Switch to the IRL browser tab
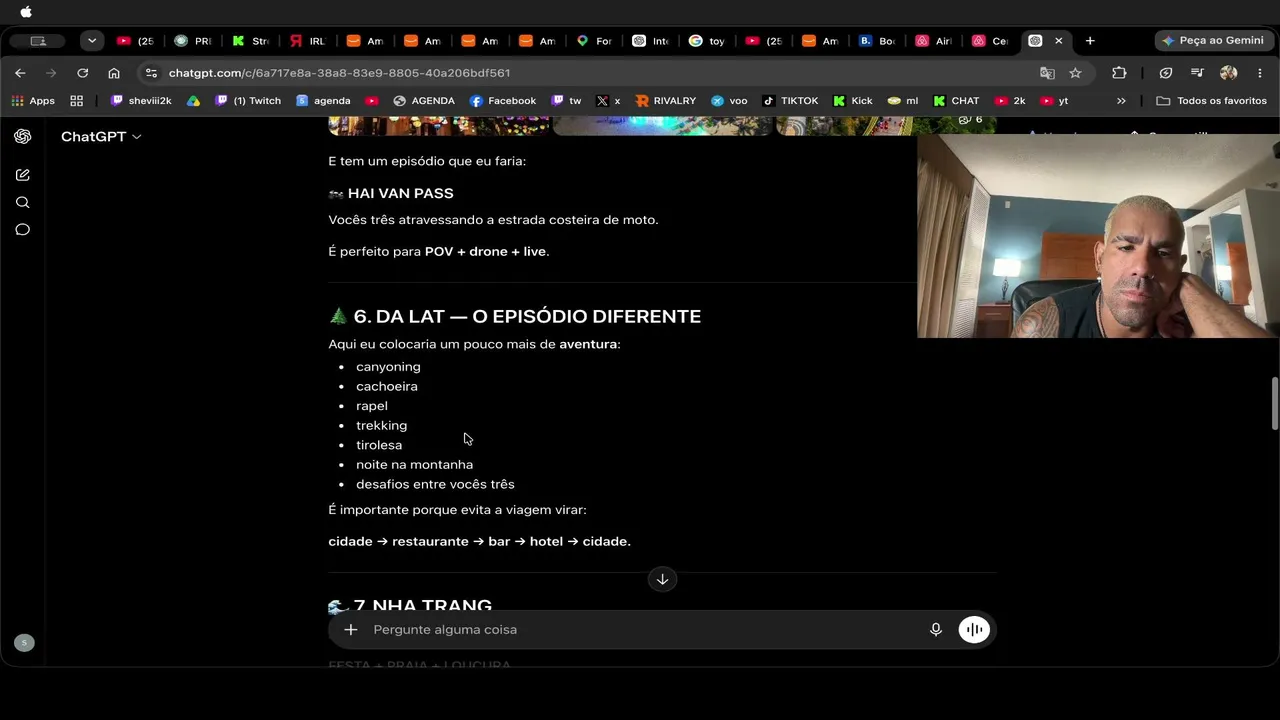Viewport: 1280px width, 720px height. coord(308,41)
